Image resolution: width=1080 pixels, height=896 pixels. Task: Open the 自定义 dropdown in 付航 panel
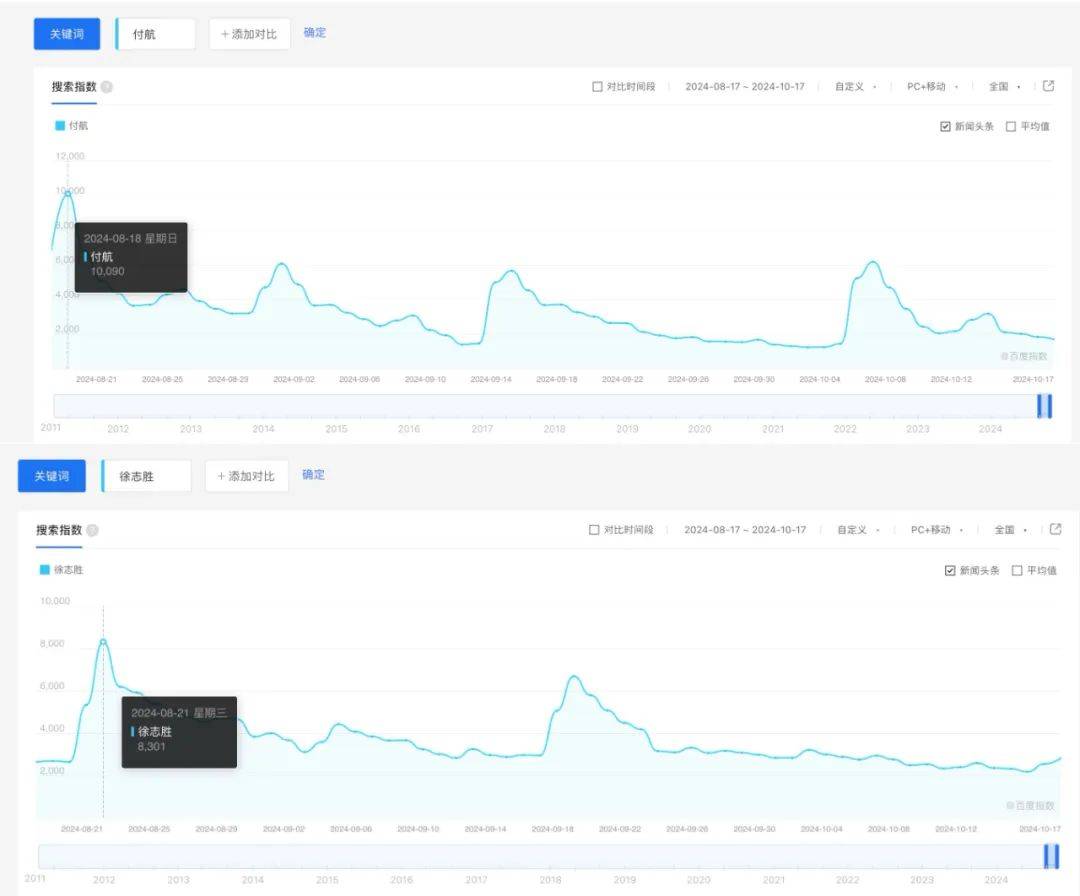click(x=855, y=87)
